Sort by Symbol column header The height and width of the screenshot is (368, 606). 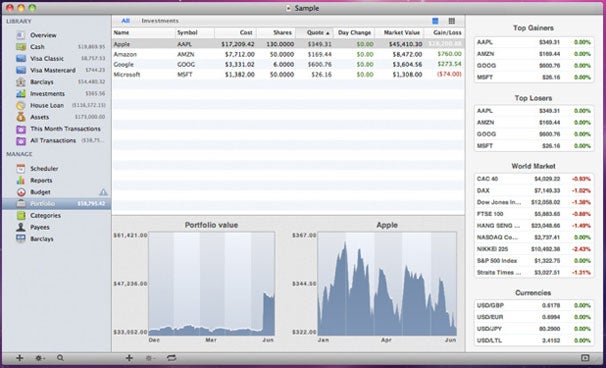(195, 33)
